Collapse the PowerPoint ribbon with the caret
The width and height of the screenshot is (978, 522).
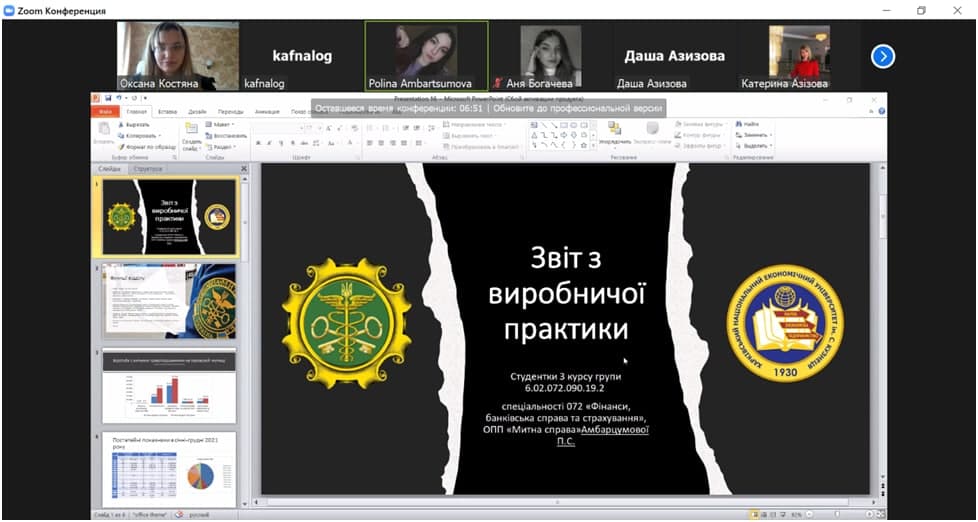click(871, 111)
